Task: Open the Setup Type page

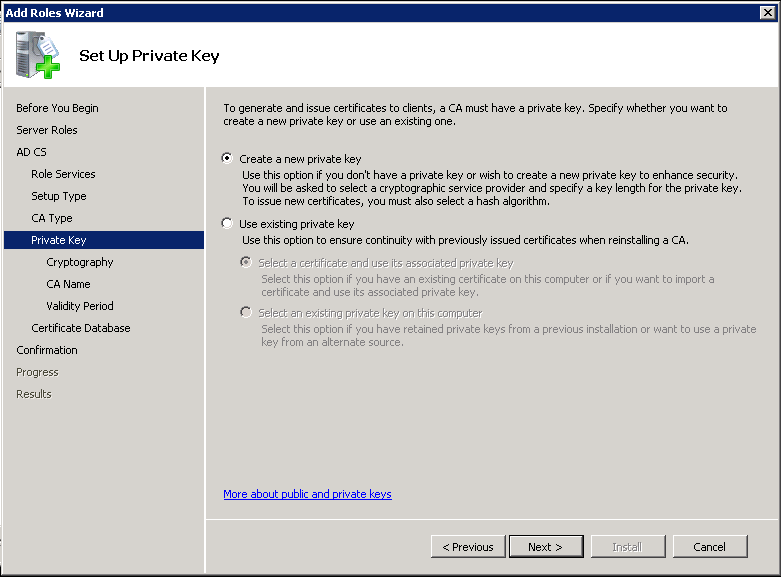Action: [x=58, y=196]
